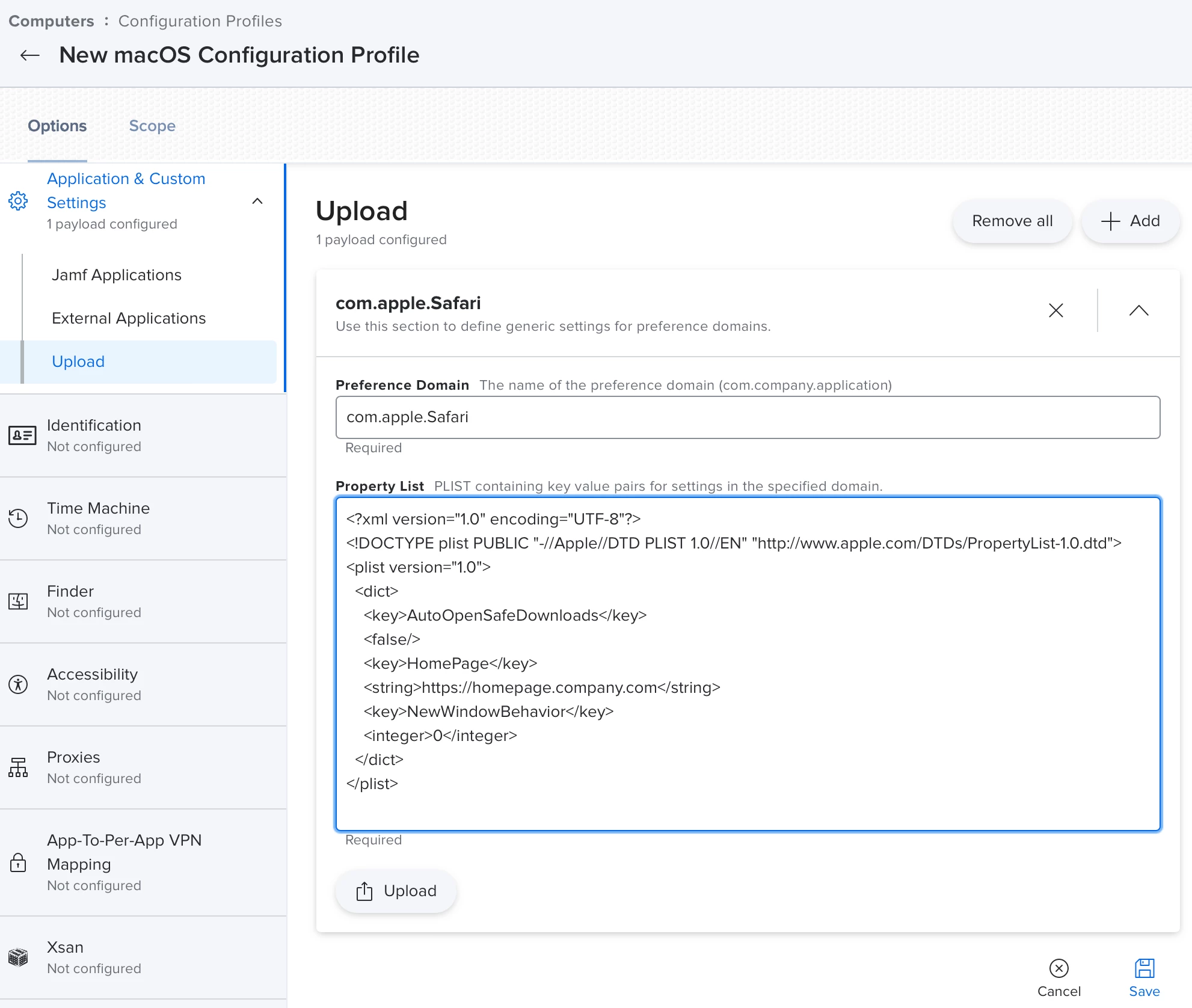This screenshot has height=1008, width=1192.
Task: Switch to the Scope tab
Action: tap(152, 126)
